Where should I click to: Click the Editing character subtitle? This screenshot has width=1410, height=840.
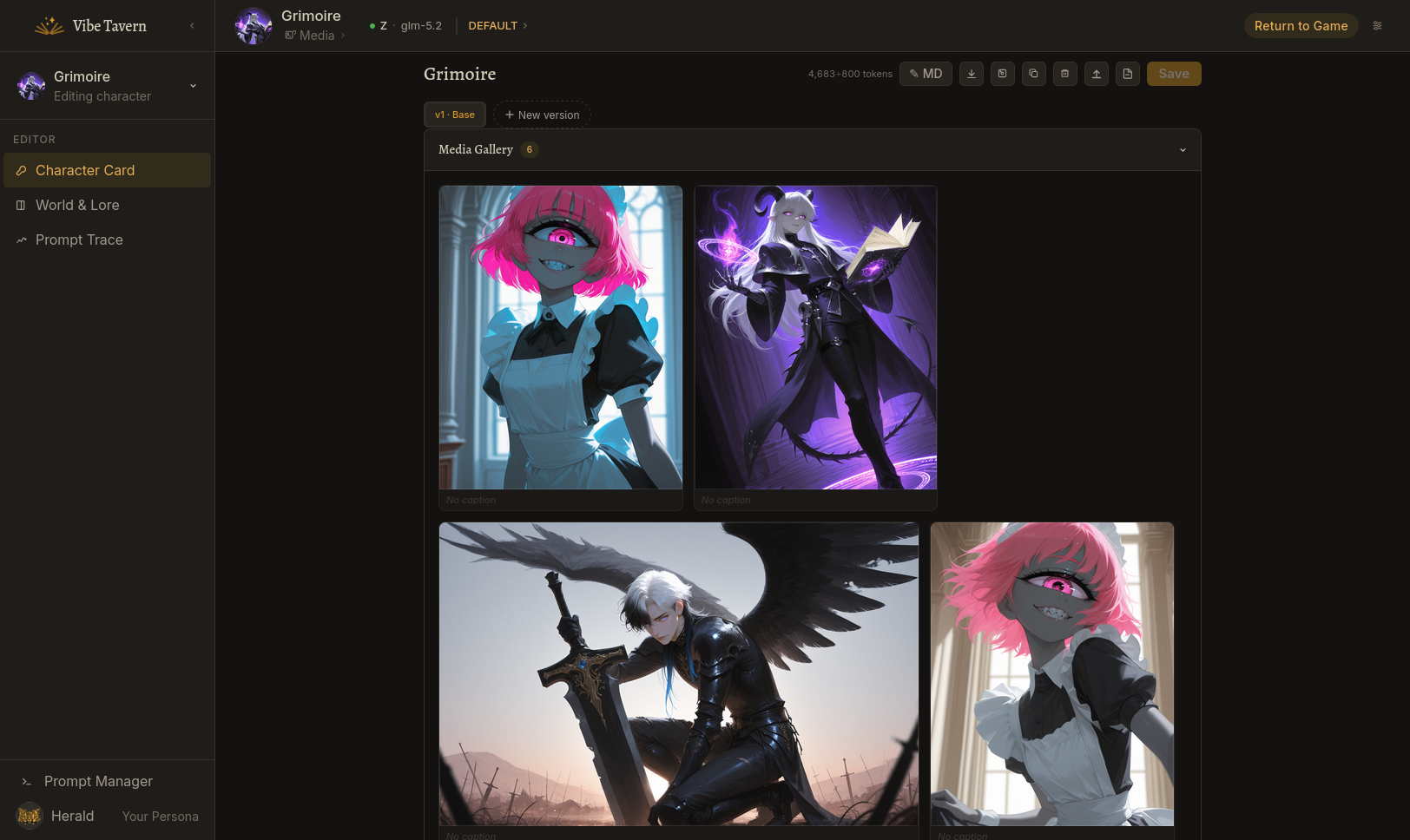click(x=102, y=96)
